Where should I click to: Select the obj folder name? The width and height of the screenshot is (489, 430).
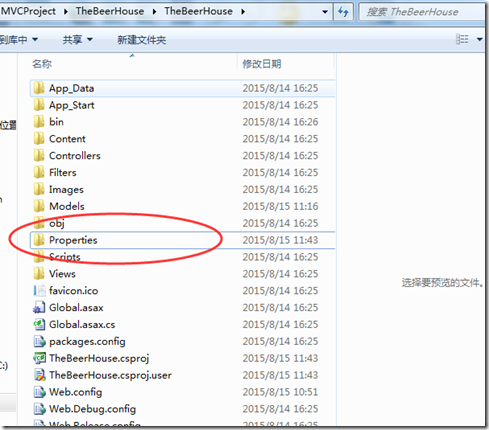click(56, 223)
